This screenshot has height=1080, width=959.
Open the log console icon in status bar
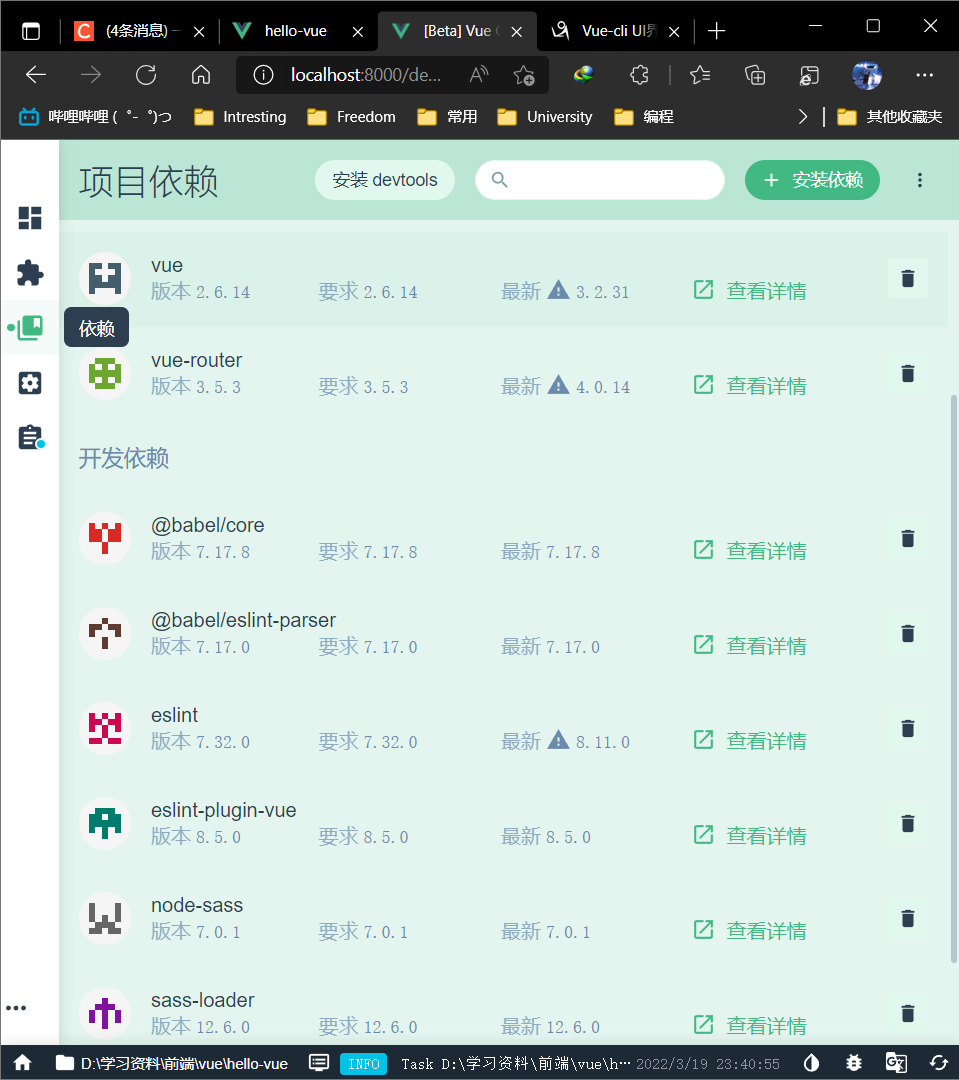(319, 1063)
